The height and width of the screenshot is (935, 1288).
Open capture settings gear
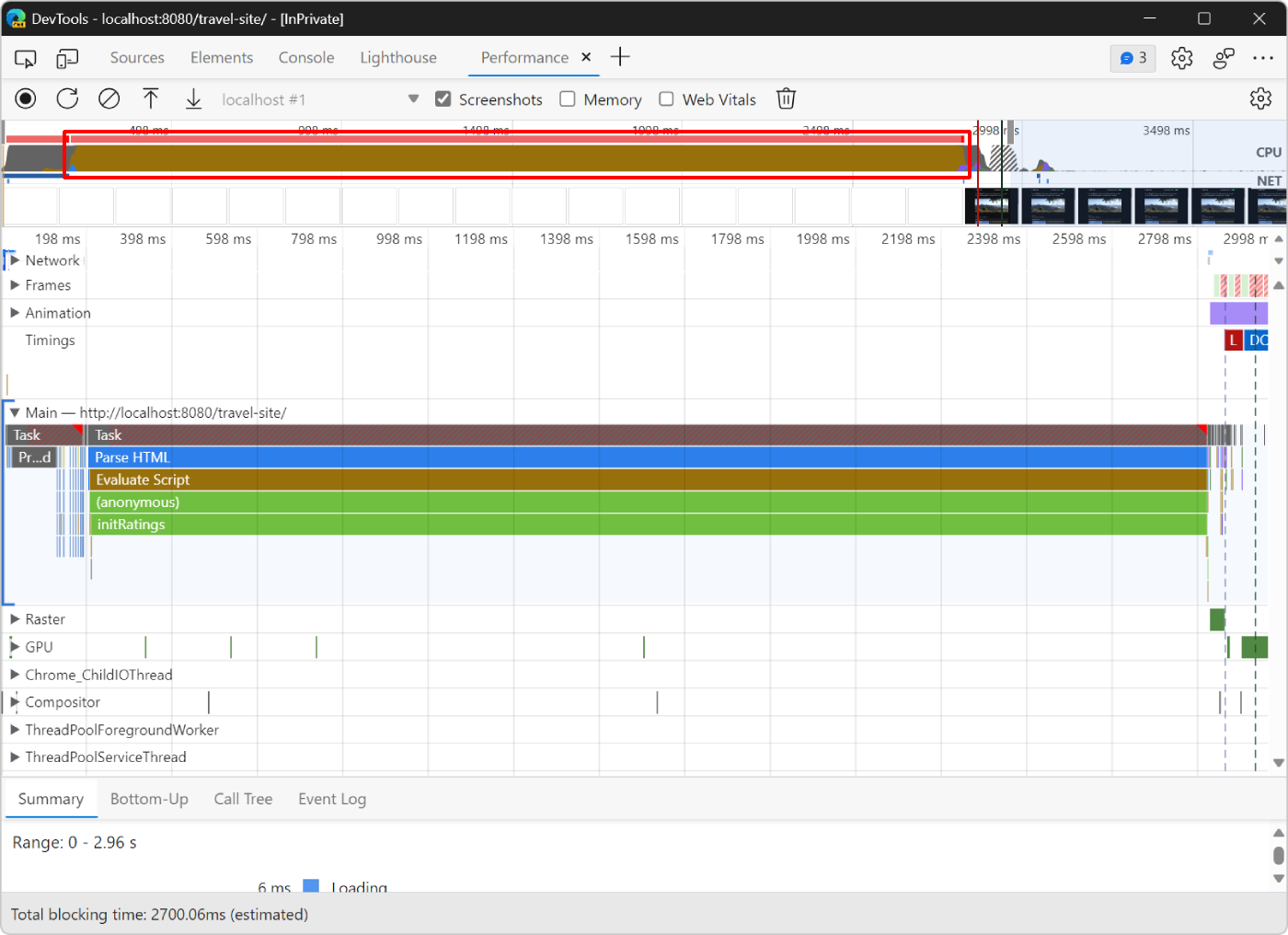tap(1261, 98)
